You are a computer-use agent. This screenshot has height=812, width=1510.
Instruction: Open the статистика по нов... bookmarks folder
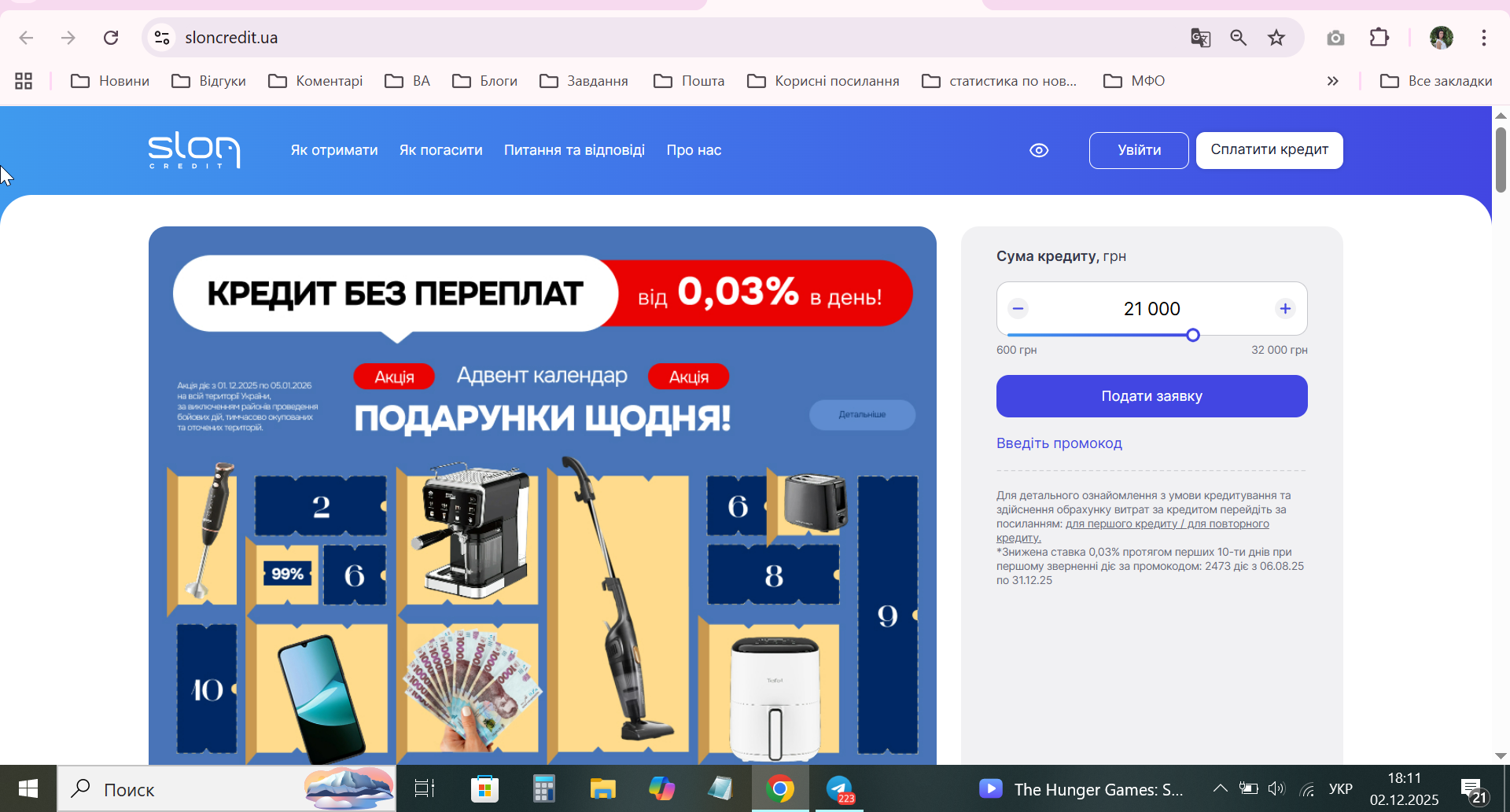[1000, 81]
